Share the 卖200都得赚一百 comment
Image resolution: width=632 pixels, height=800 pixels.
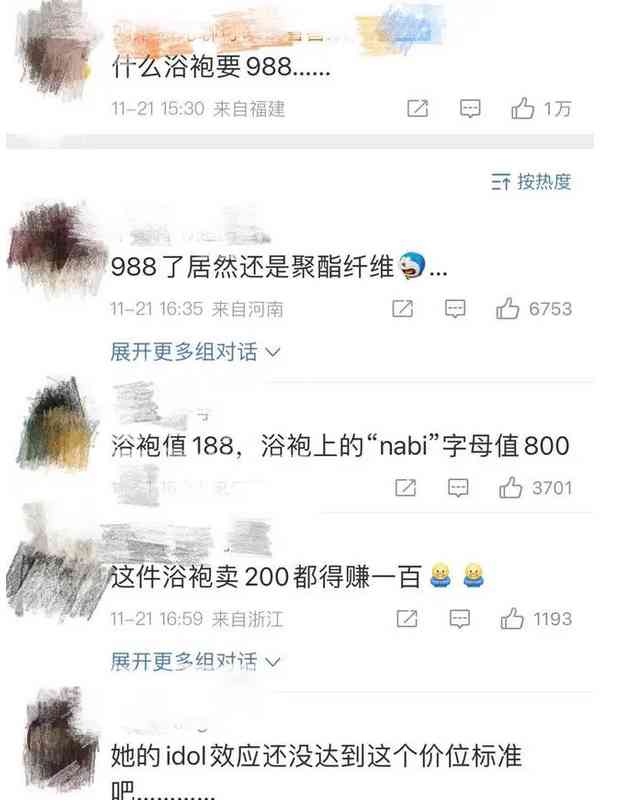(x=407, y=619)
